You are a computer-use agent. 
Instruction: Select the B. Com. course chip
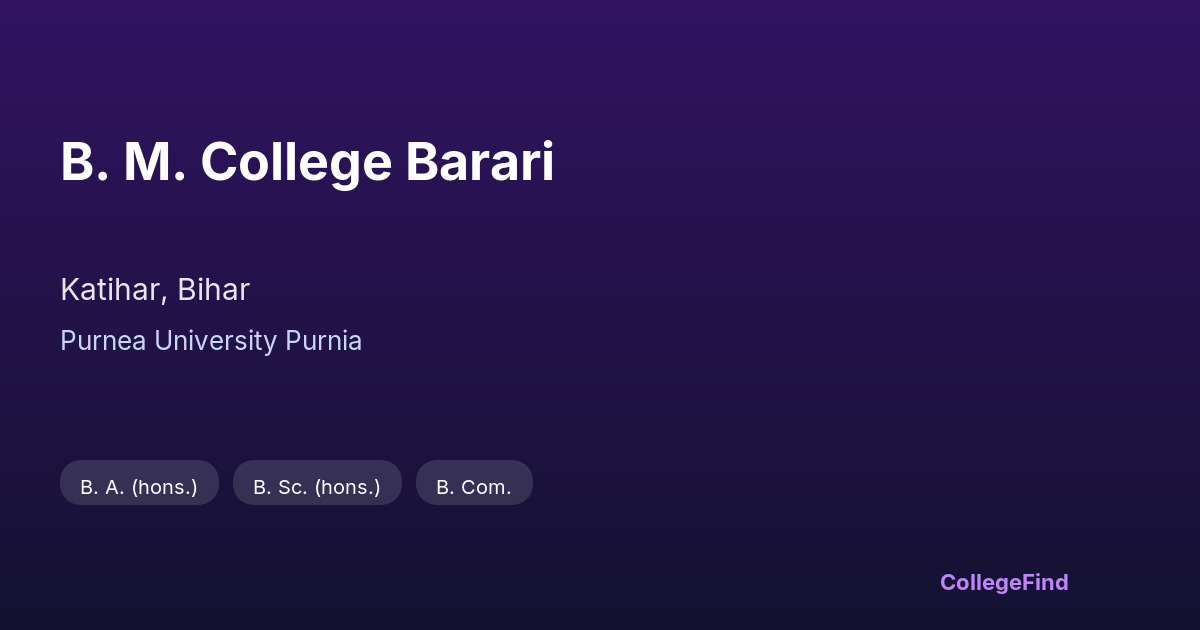point(474,487)
